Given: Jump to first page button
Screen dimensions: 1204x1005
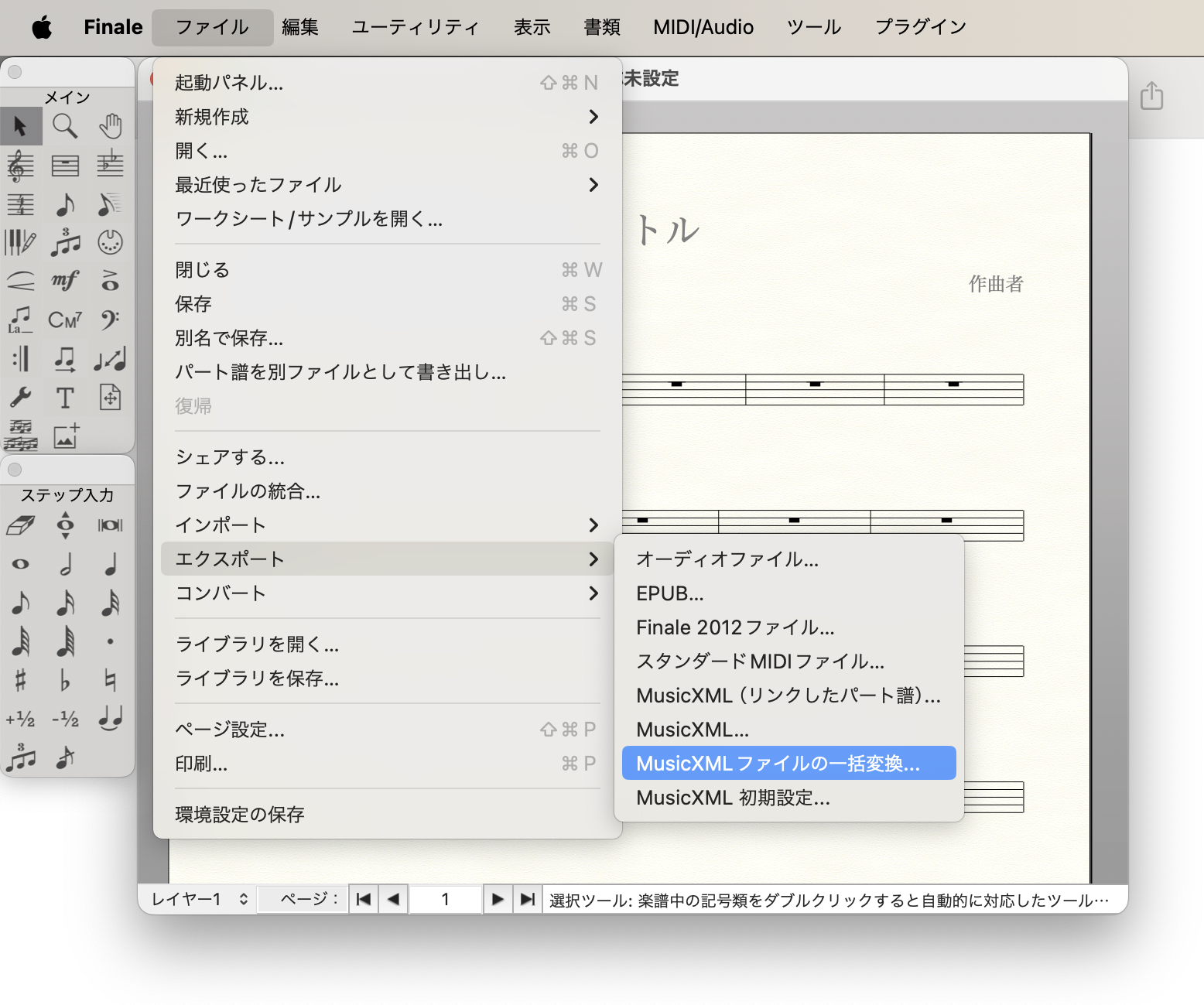Looking at the screenshot, I should pos(364,899).
